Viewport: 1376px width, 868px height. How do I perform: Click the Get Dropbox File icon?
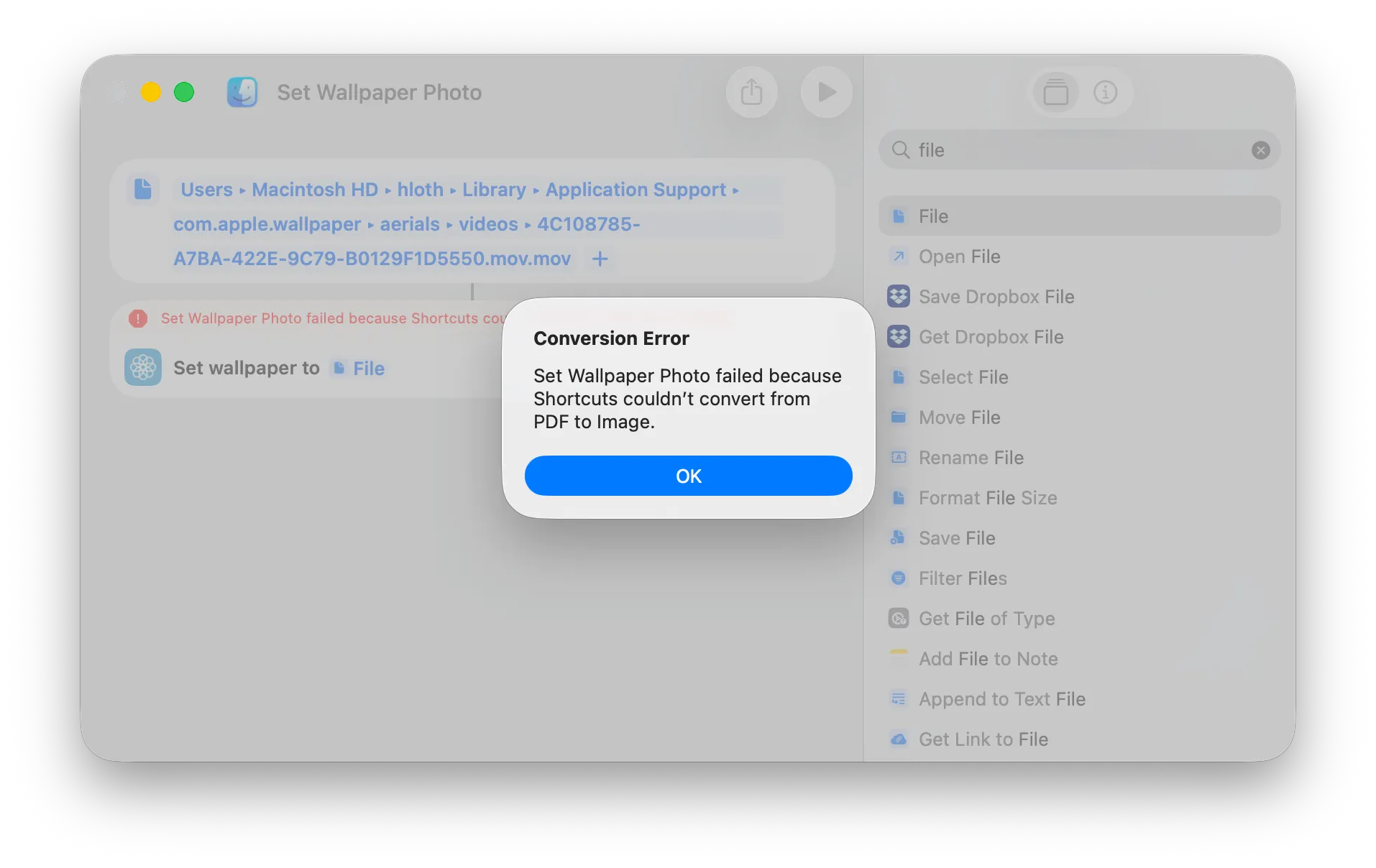tap(898, 337)
